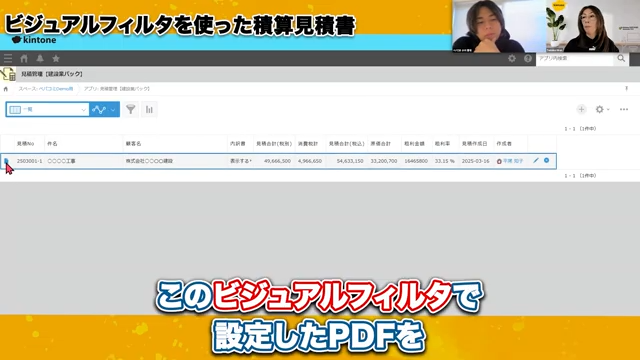Screen dimensions: 640x360
Task: Sort by 見積合計(税込) column header
Action: point(347,144)
